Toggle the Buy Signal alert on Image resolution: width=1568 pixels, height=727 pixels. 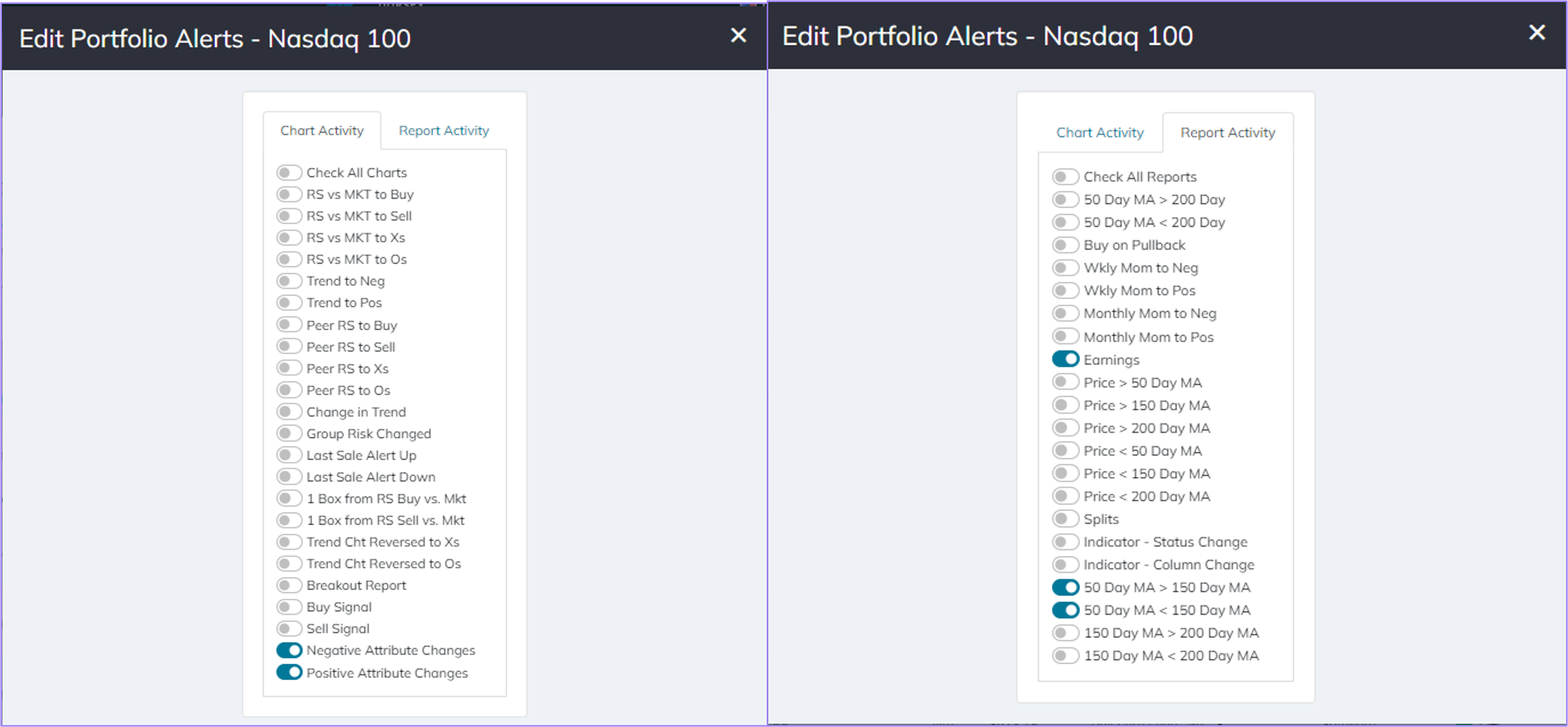[x=290, y=607]
